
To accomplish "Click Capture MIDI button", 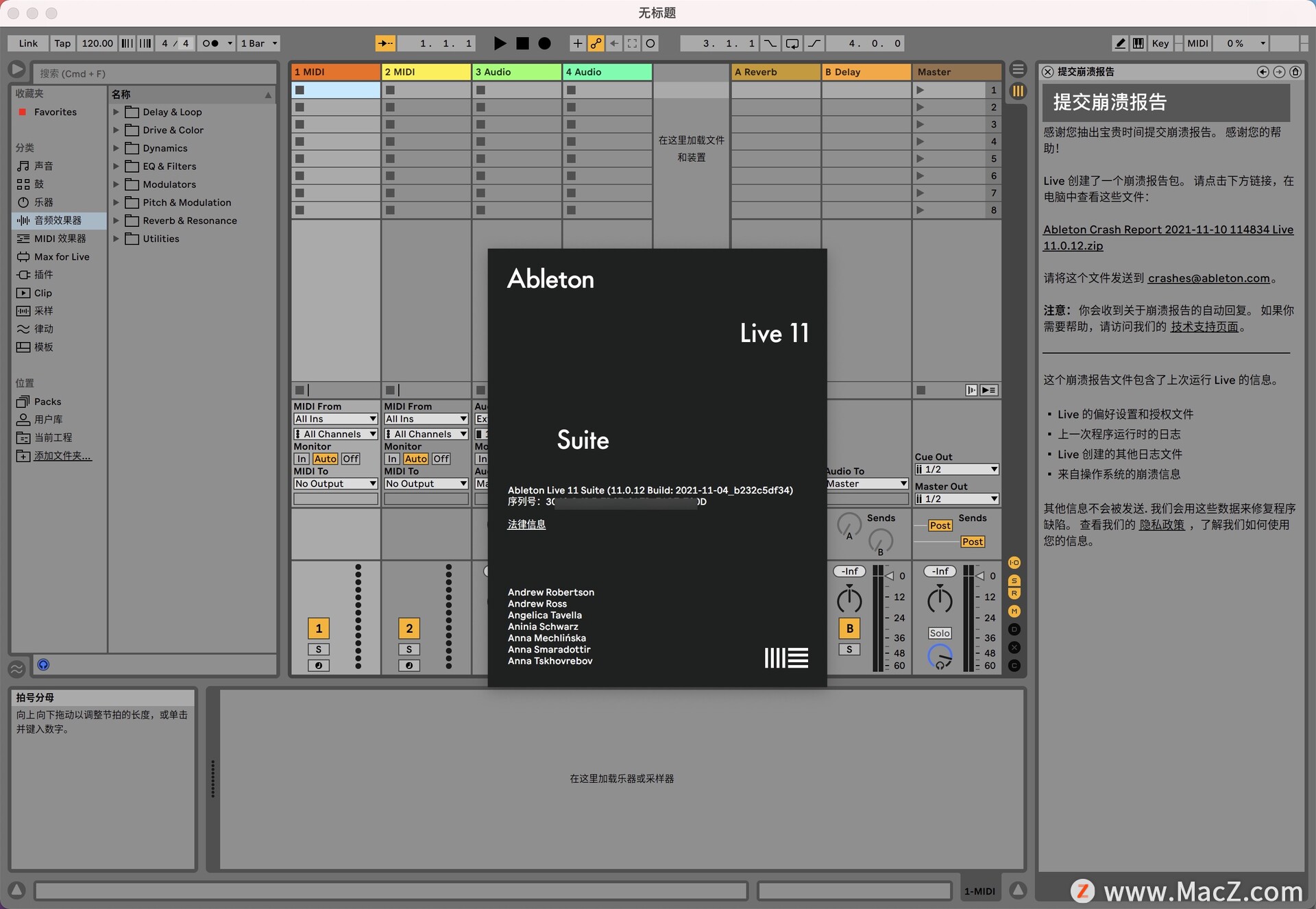I will point(632,43).
